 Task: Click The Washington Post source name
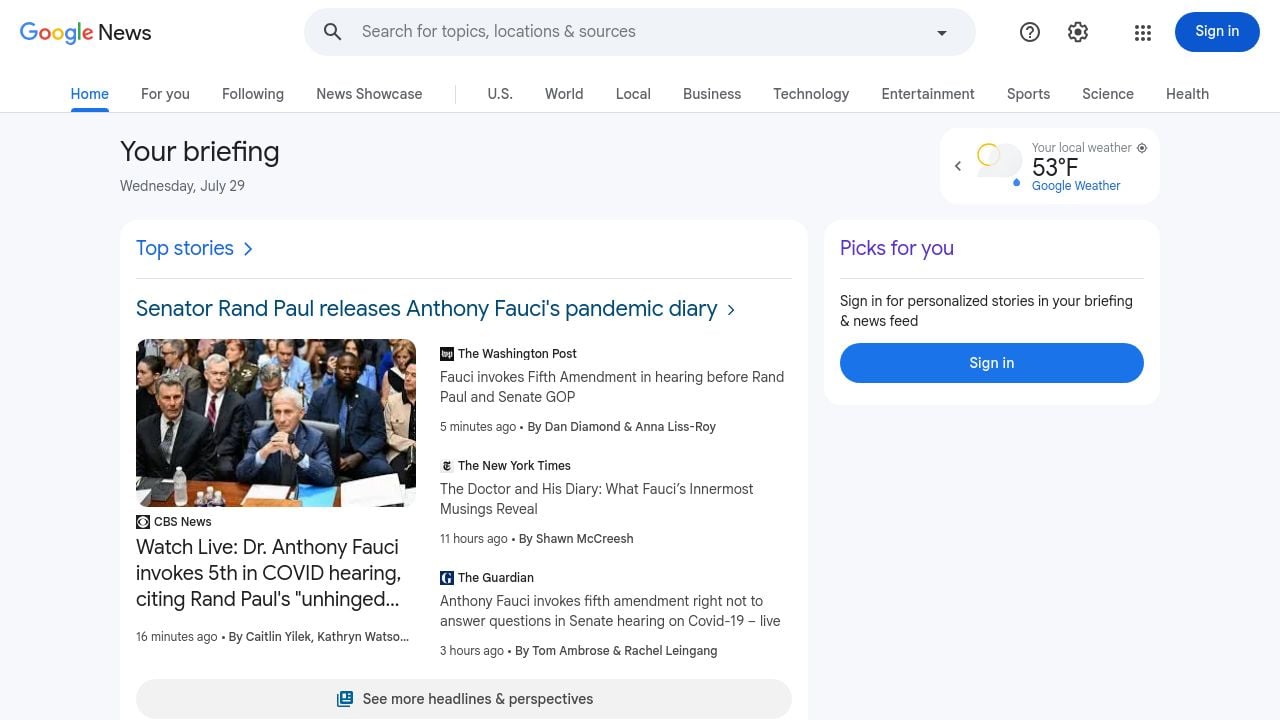click(x=517, y=354)
